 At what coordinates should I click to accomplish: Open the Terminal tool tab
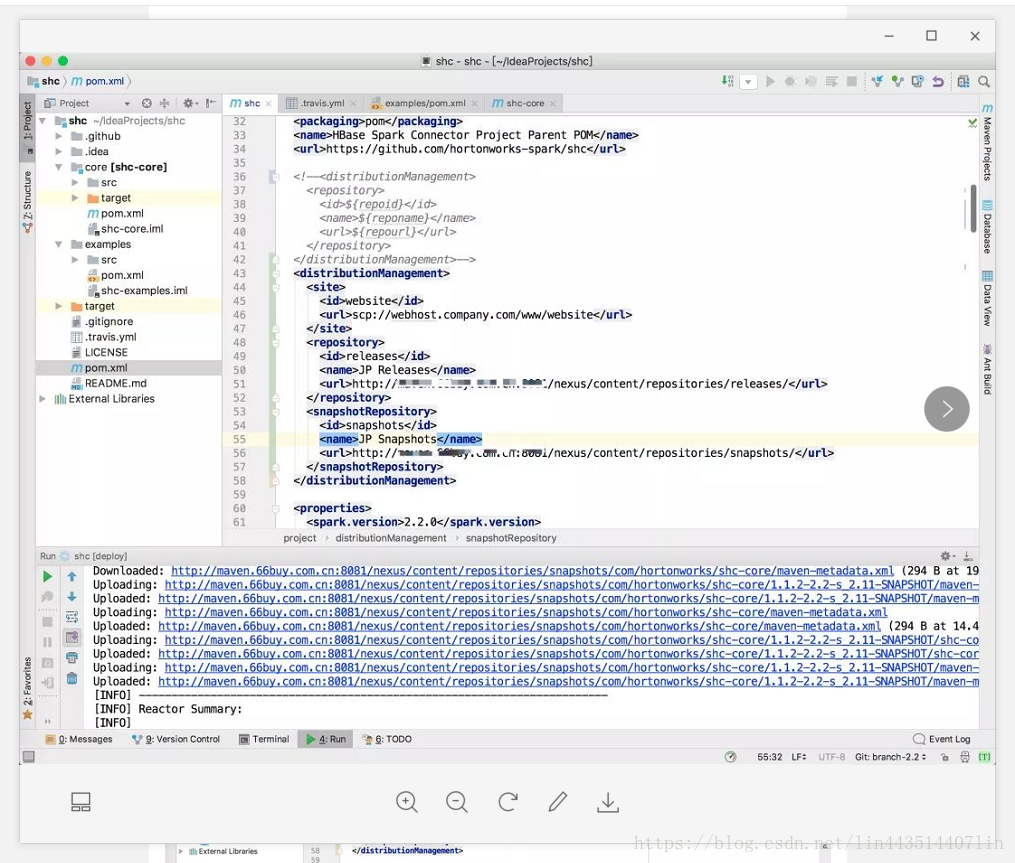264,739
